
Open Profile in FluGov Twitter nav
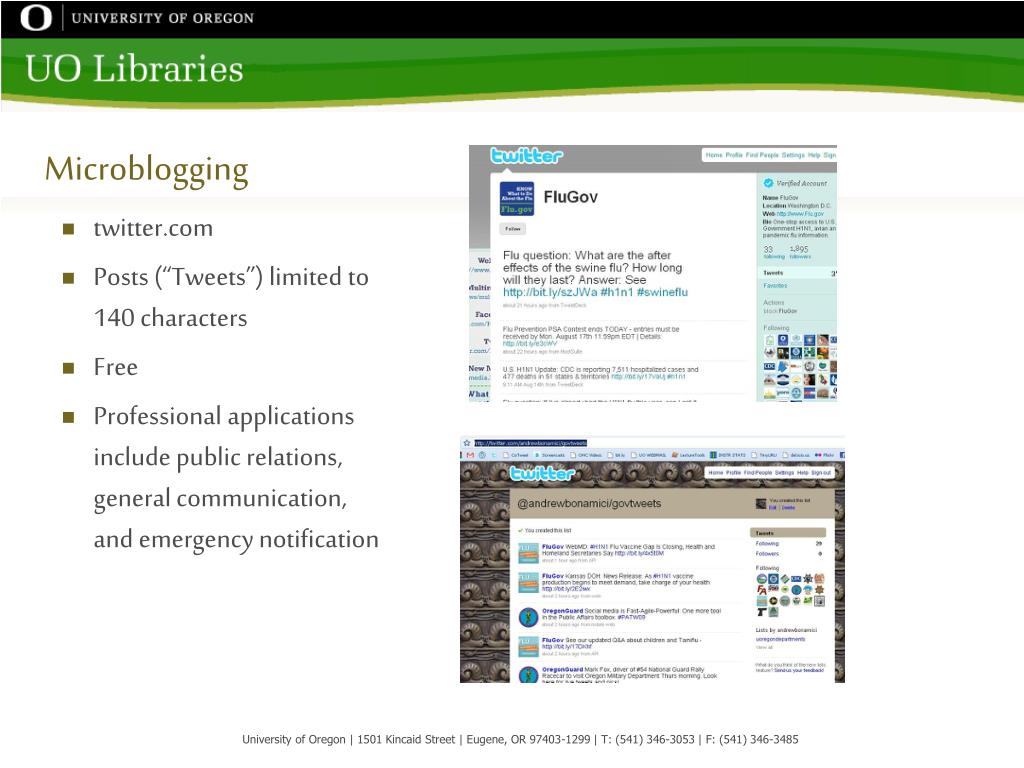(x=734, y=155)
